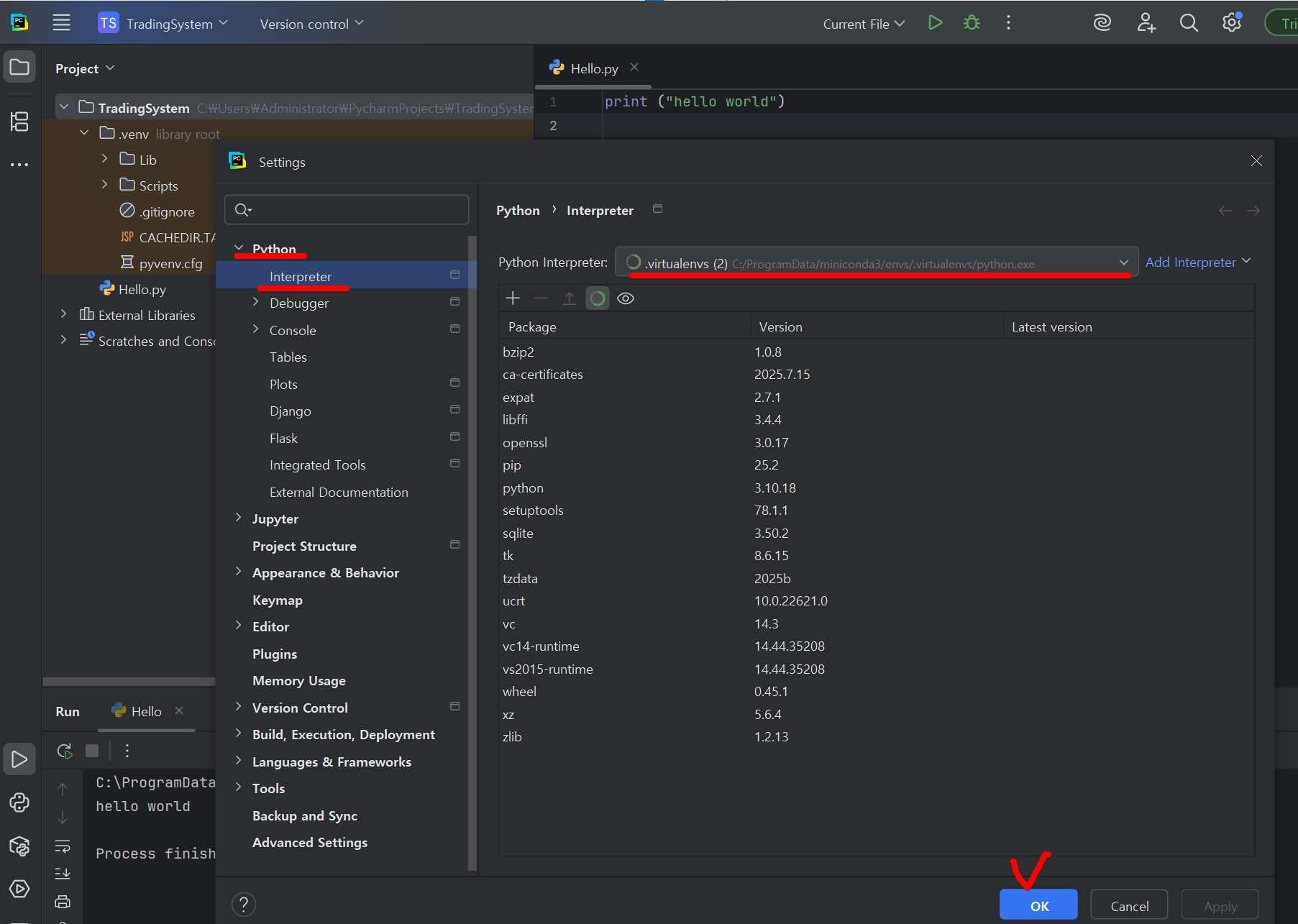The width and height of the screenshot is (1298, 924).
Task: Expand Appearance & Behavior settings
Action: pyautogui.click(x=239, y=572)
